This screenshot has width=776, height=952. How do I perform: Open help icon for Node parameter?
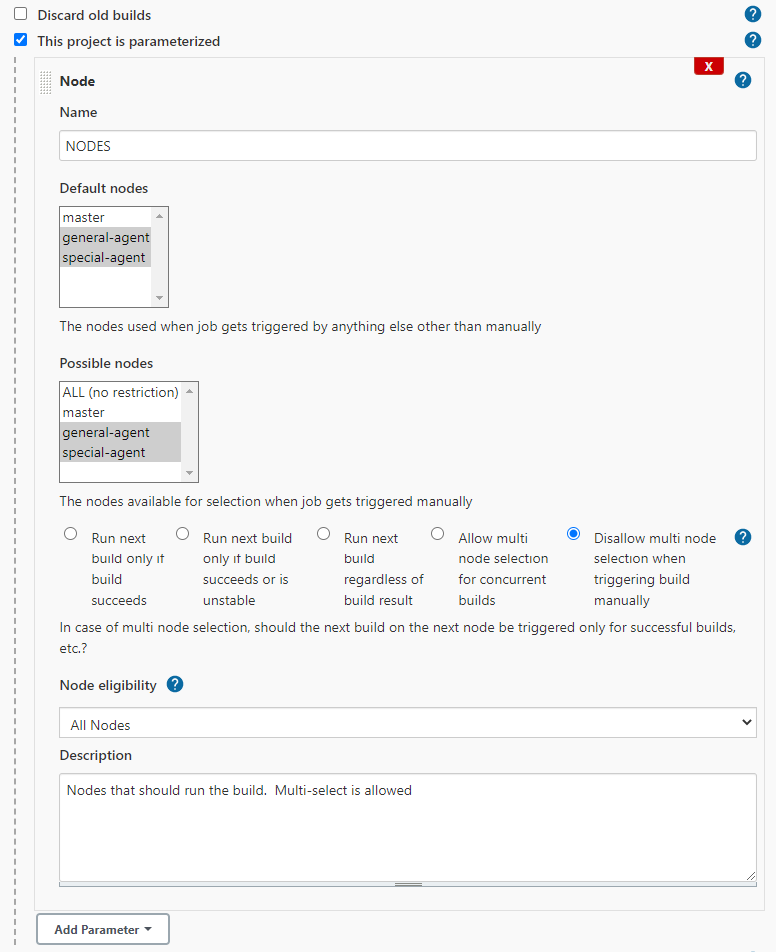(x=743, y=80)
